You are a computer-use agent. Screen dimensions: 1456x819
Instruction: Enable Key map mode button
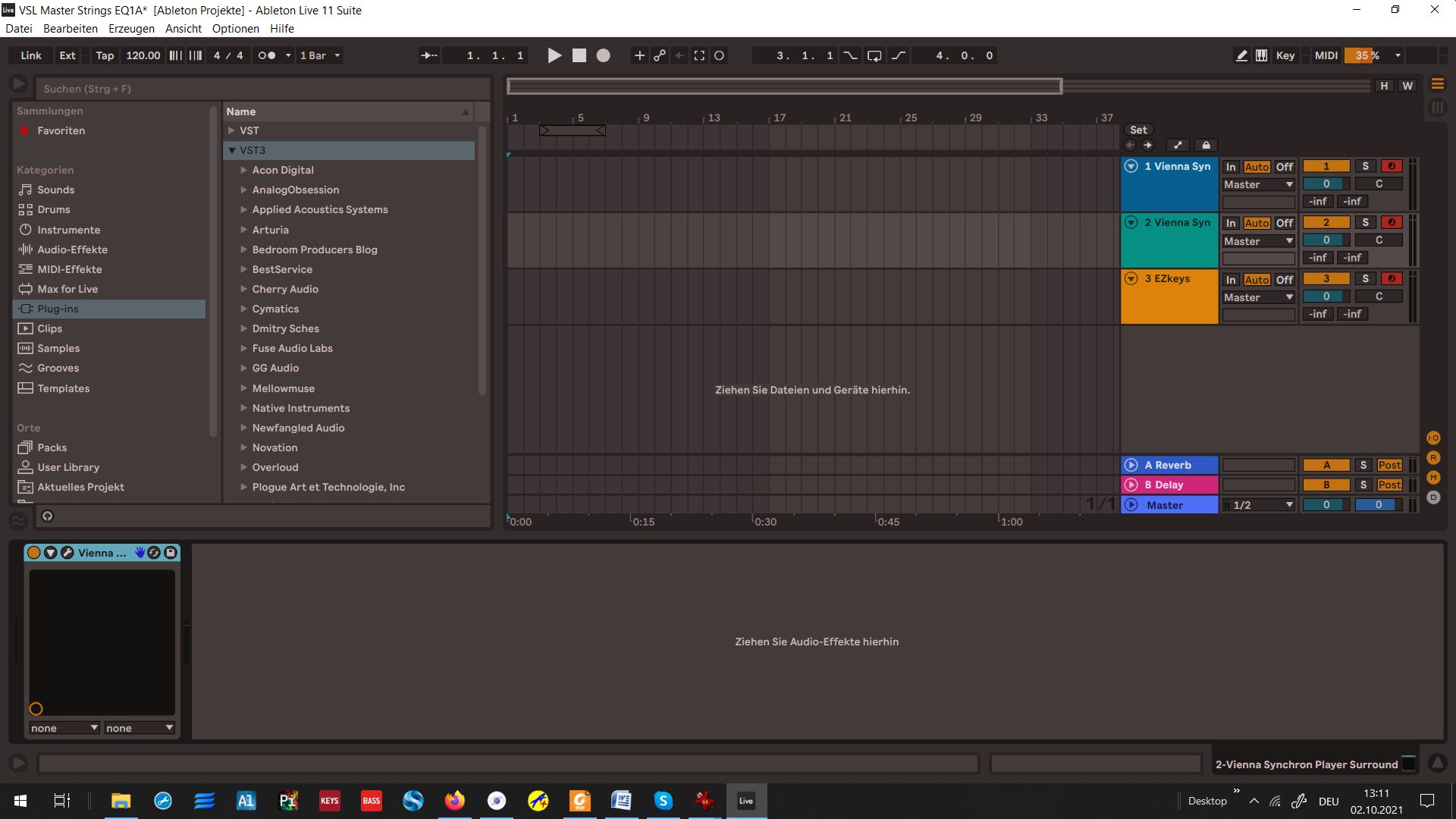(1285, 55)
